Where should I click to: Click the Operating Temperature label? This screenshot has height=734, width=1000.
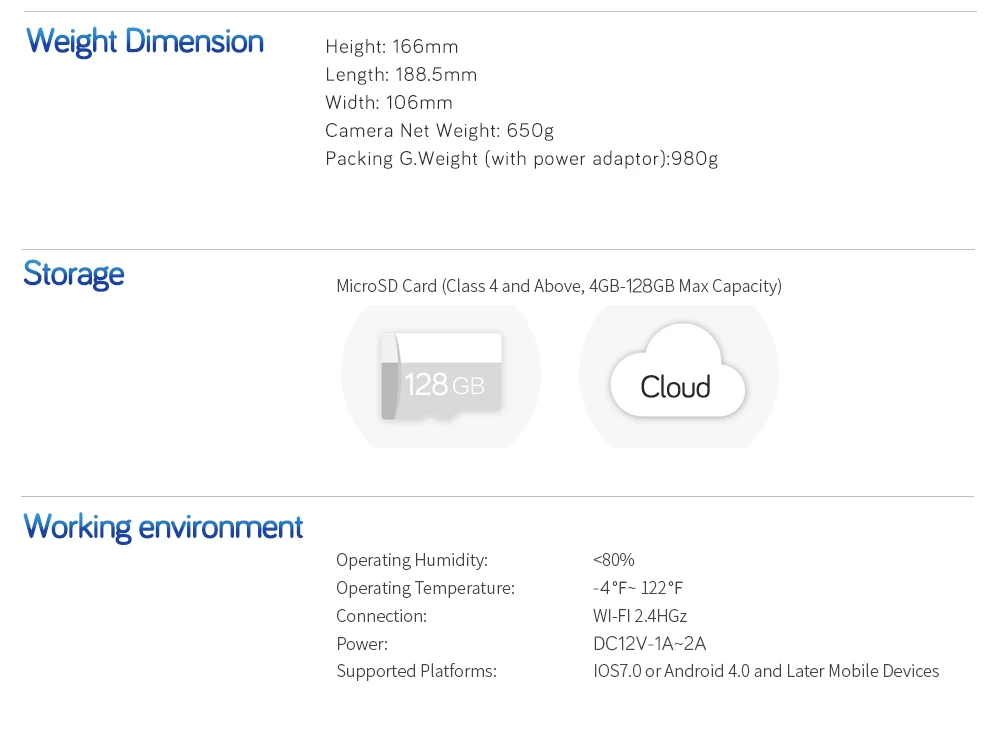tap(425, 588)
